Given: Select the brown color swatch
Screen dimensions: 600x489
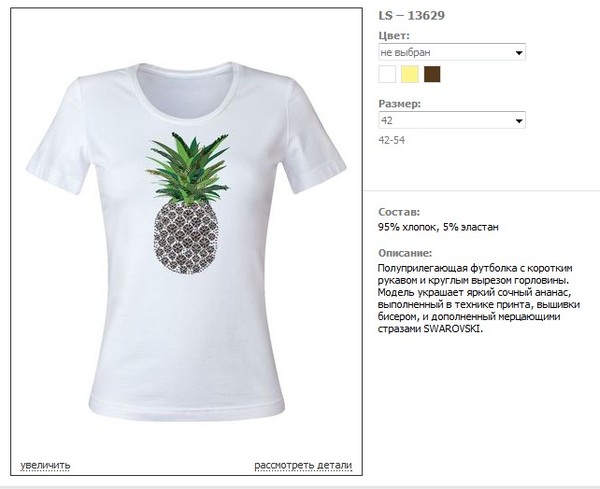Looking at the screenshot, I should tap(432, 74).
